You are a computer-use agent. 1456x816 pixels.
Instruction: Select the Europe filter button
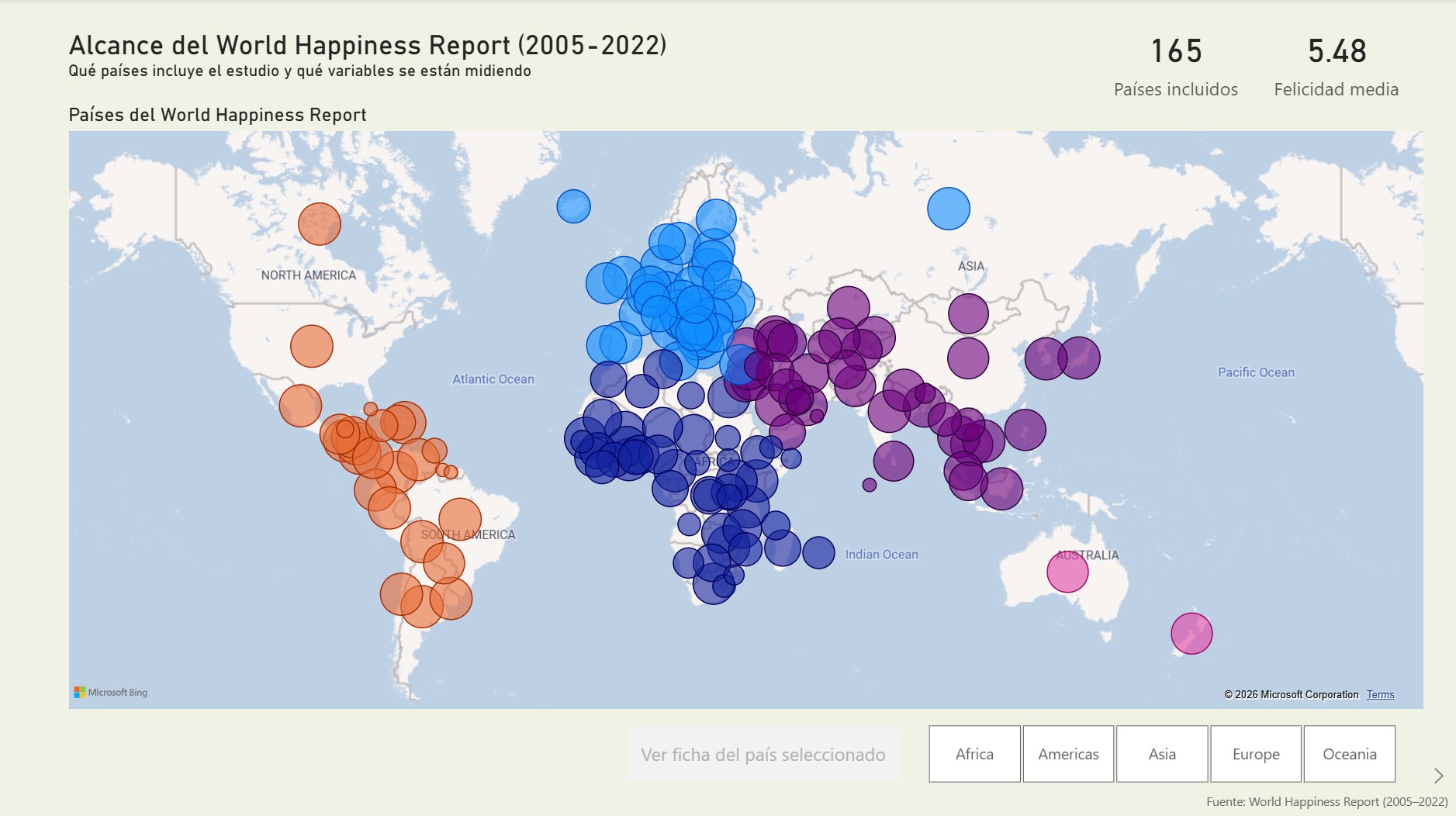(1256, 753)
